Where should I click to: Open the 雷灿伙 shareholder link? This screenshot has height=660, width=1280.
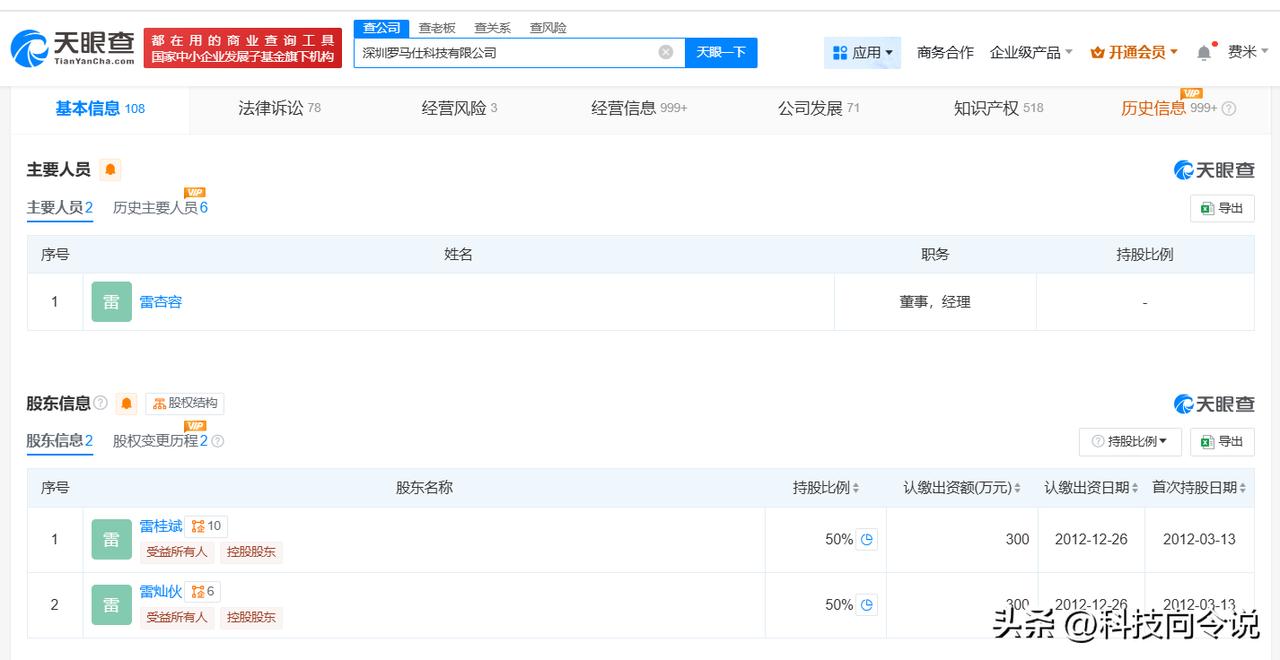click(x=160, y=592)
